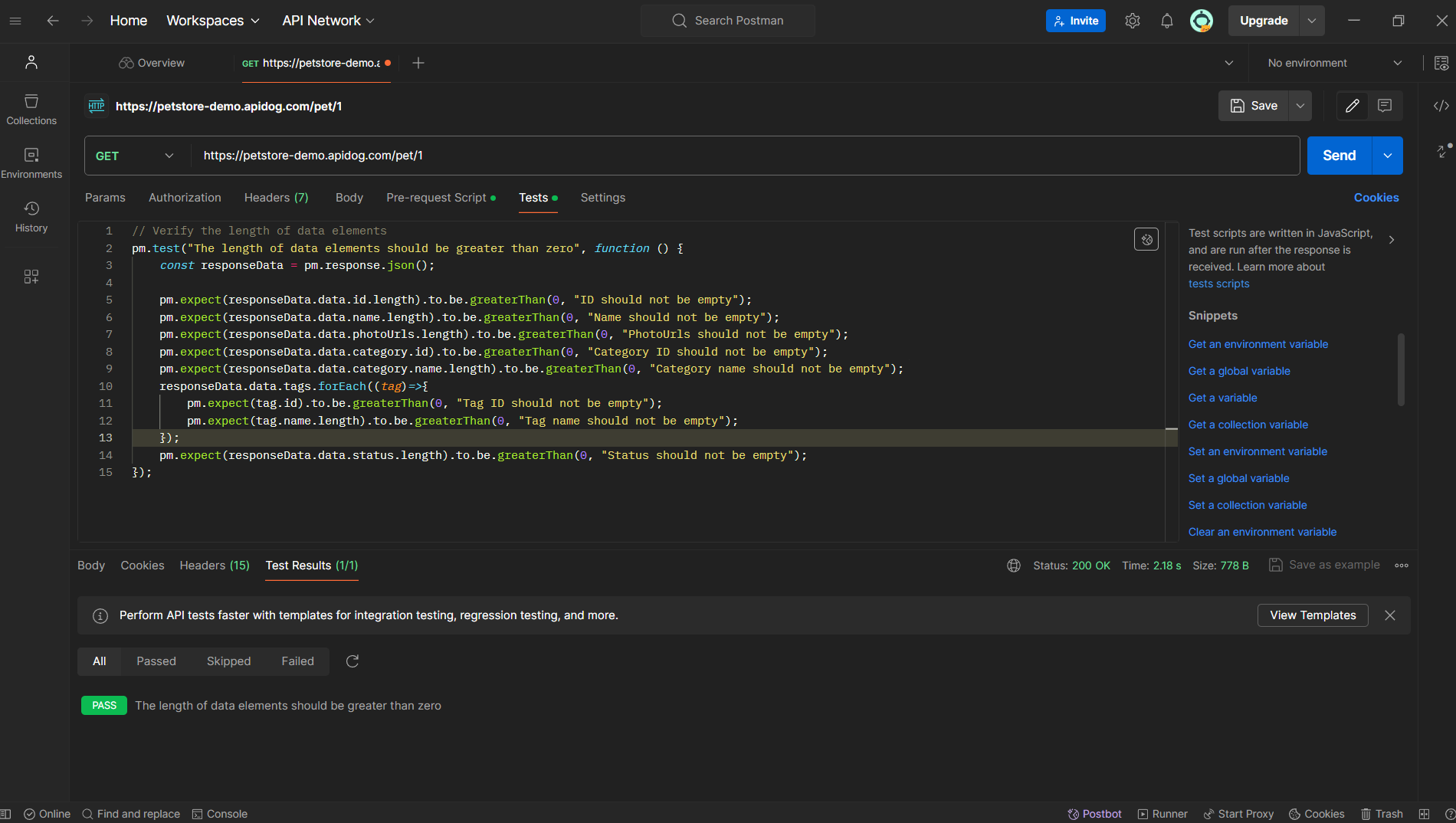Open the No environment dropdown
Viewport: 1456px width, 823px height.
(x=1334, y=63)
